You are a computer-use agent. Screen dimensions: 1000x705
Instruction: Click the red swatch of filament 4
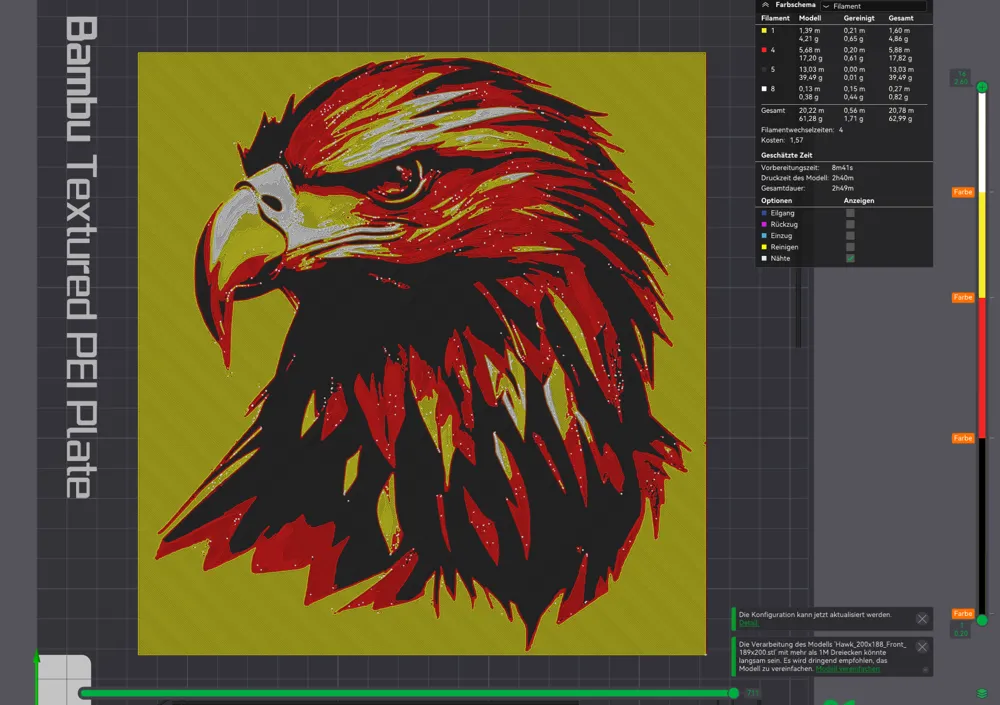click(x=764, y=50)
